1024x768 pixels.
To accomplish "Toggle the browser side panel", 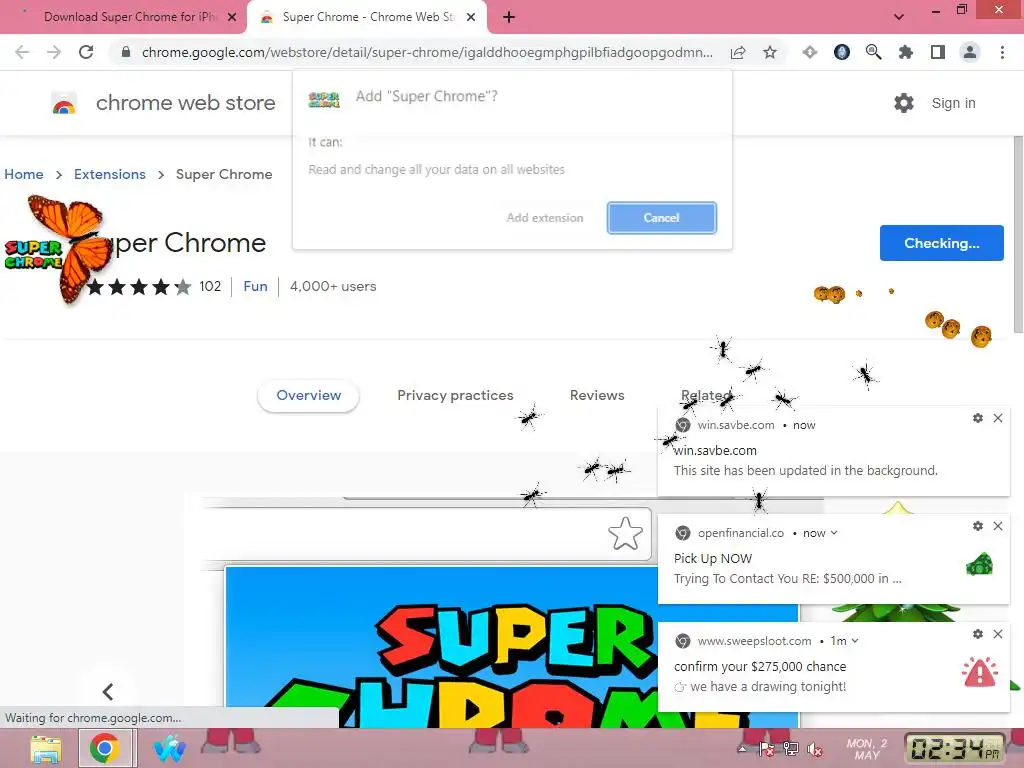I will coord(938,52).
